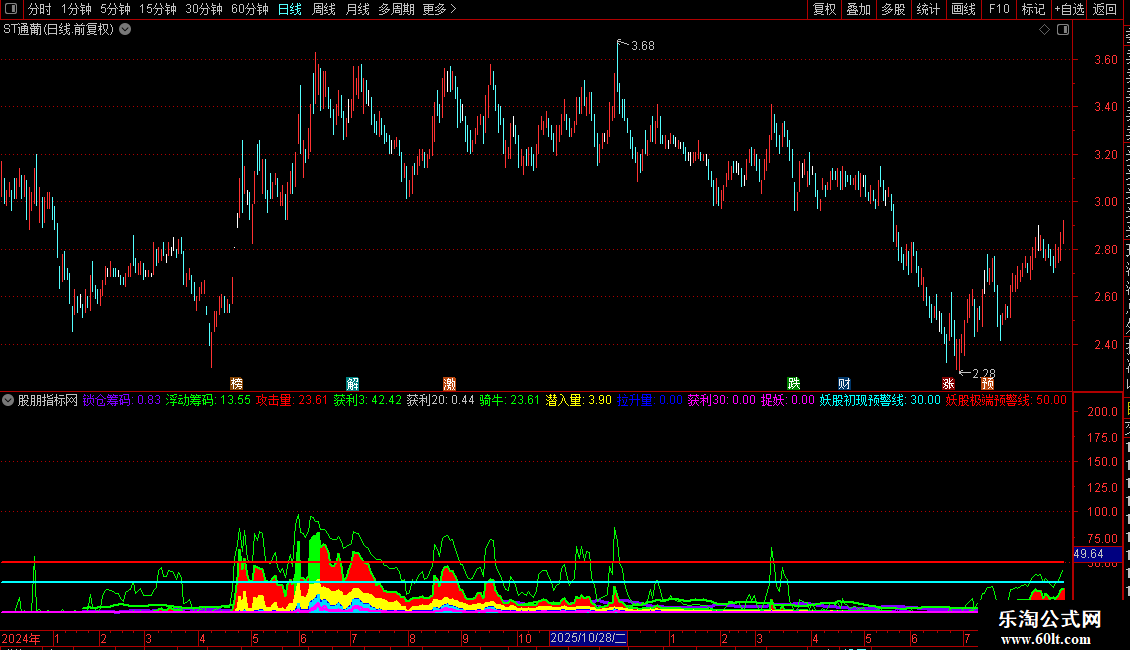Switch to the 5分钟 period

pyautogui.click(x=115, y=9)
